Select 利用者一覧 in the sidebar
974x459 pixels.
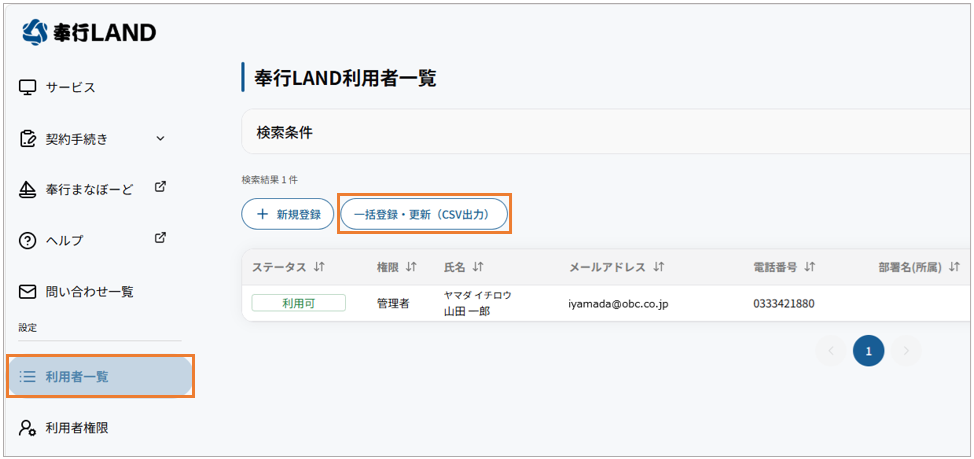coord(100,376)
